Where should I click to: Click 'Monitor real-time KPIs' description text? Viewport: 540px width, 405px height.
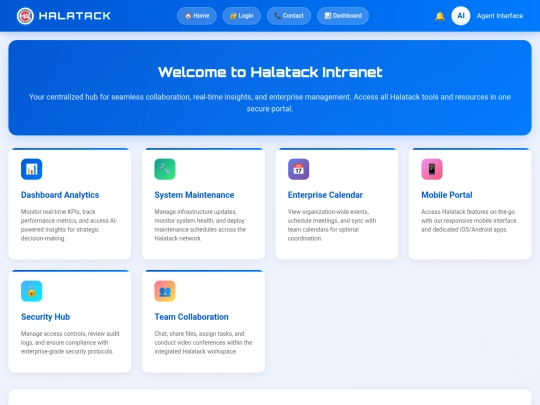(x=69, y=225)
